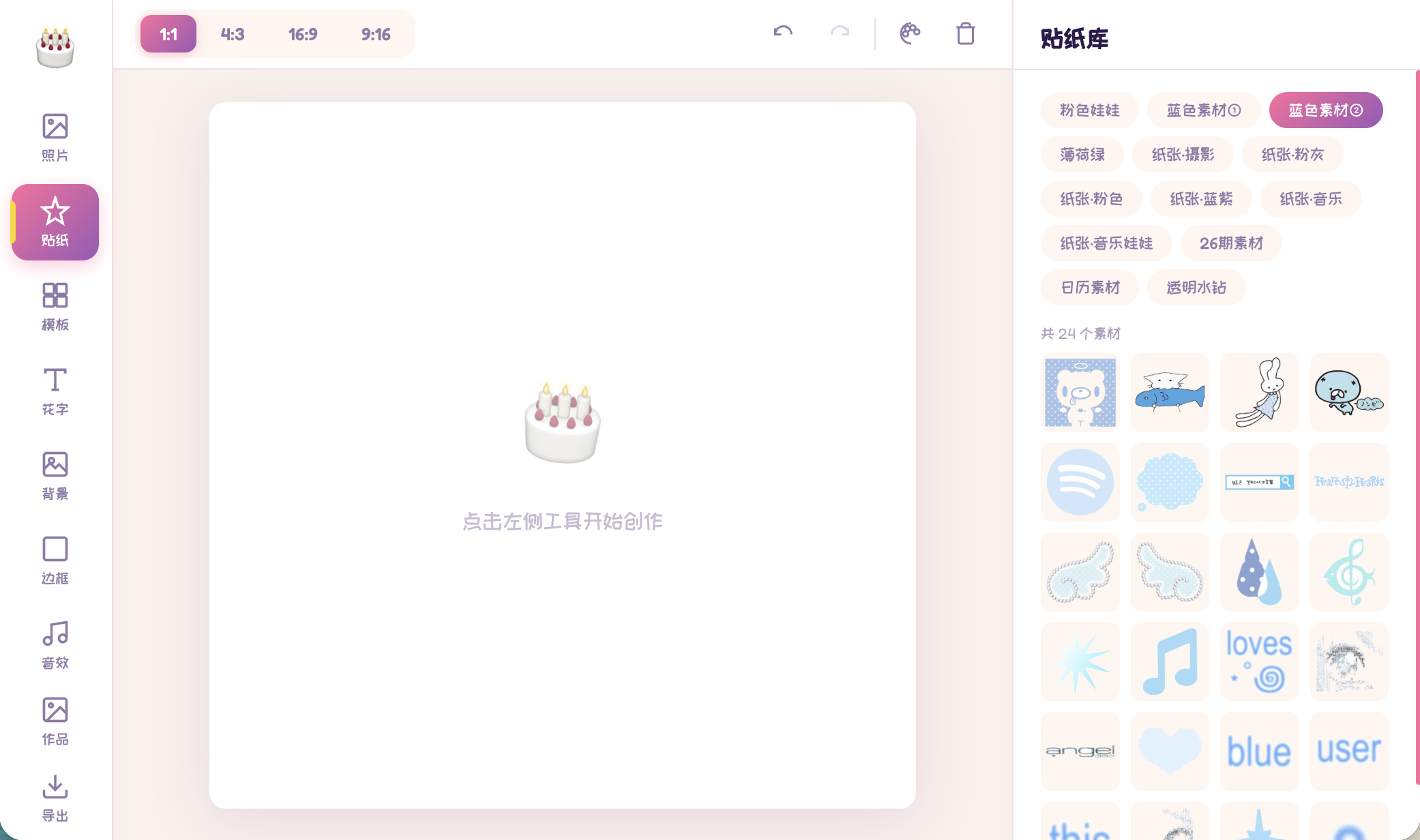Open the 花字 text tool

pos(55,391)
